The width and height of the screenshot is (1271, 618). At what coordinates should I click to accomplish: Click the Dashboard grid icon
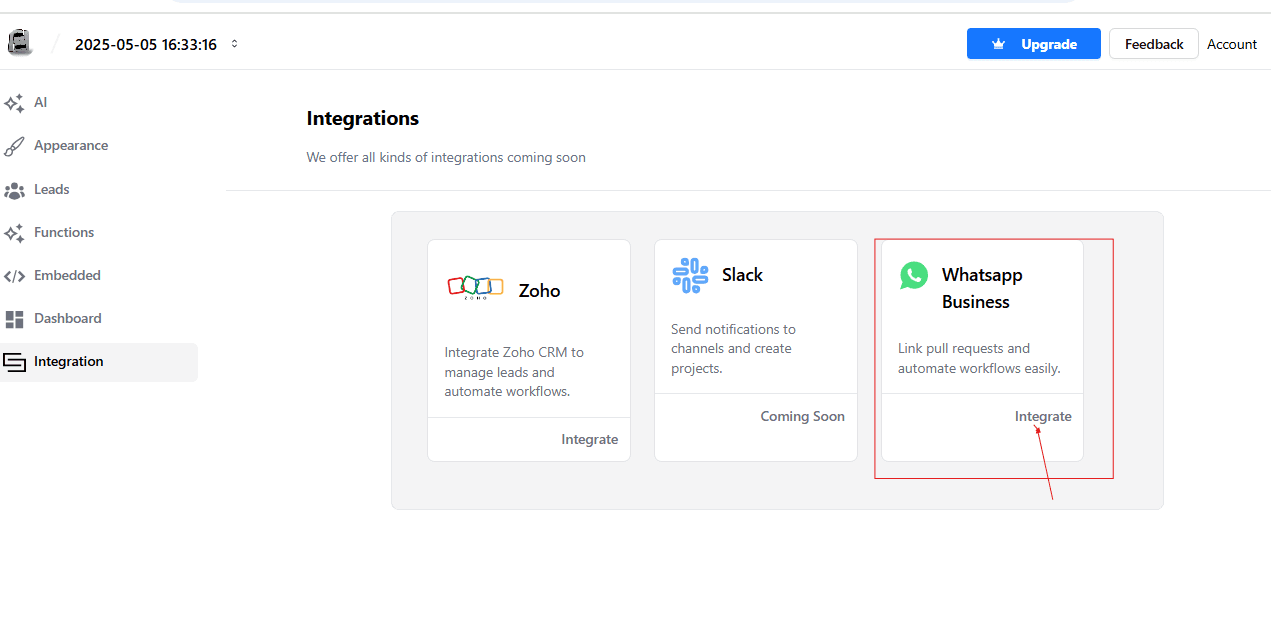click(14, 319)
